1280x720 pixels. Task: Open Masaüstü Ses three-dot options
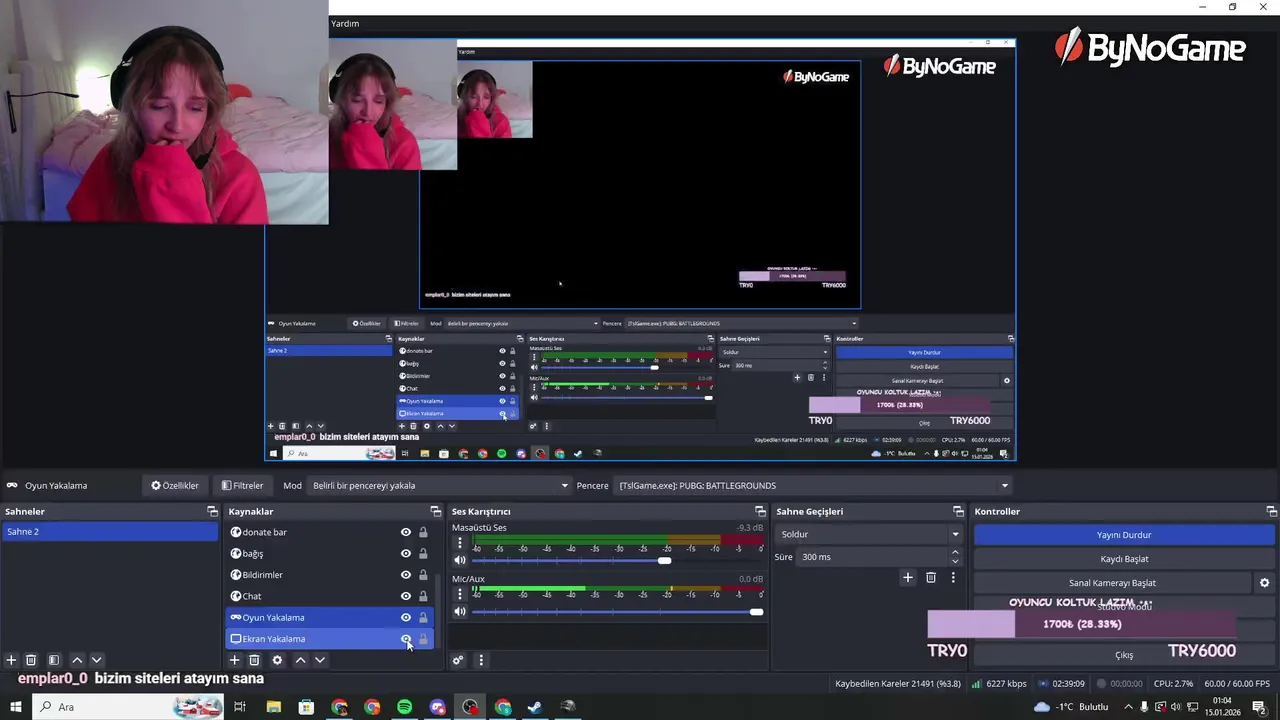tap(460, 543)
